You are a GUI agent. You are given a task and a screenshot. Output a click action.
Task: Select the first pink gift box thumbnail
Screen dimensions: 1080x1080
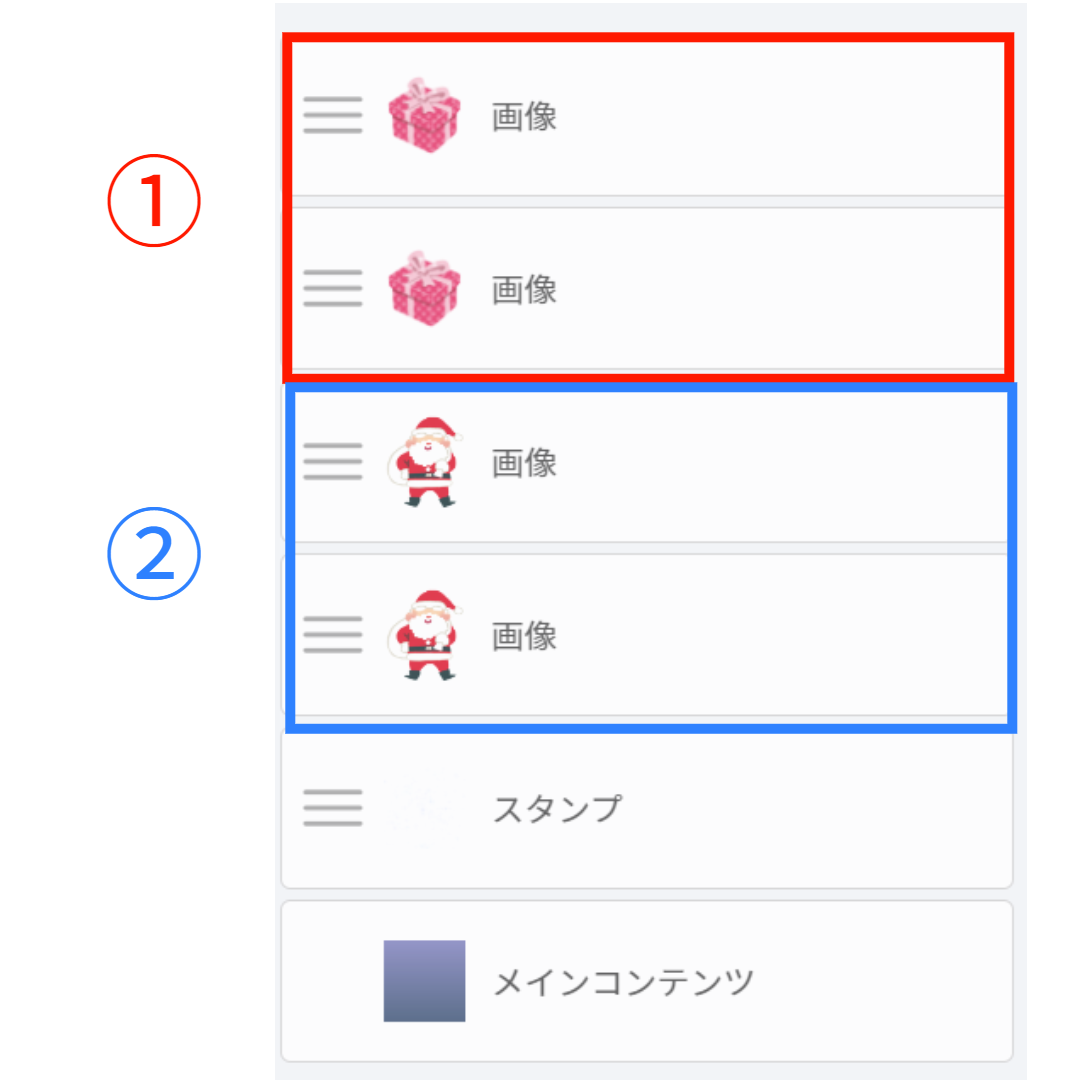click(x=424, y=116)
